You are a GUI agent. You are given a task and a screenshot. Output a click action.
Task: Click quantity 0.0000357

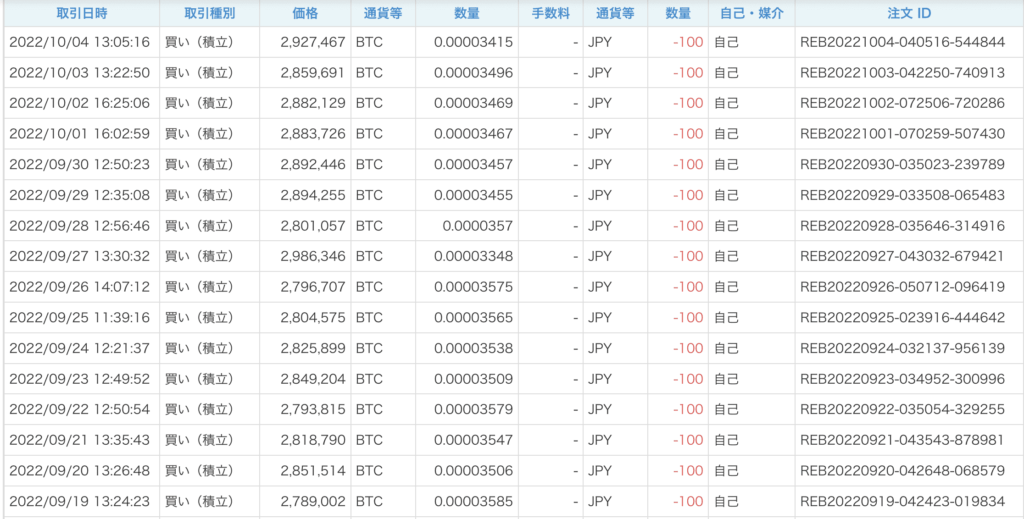[477, 226]
